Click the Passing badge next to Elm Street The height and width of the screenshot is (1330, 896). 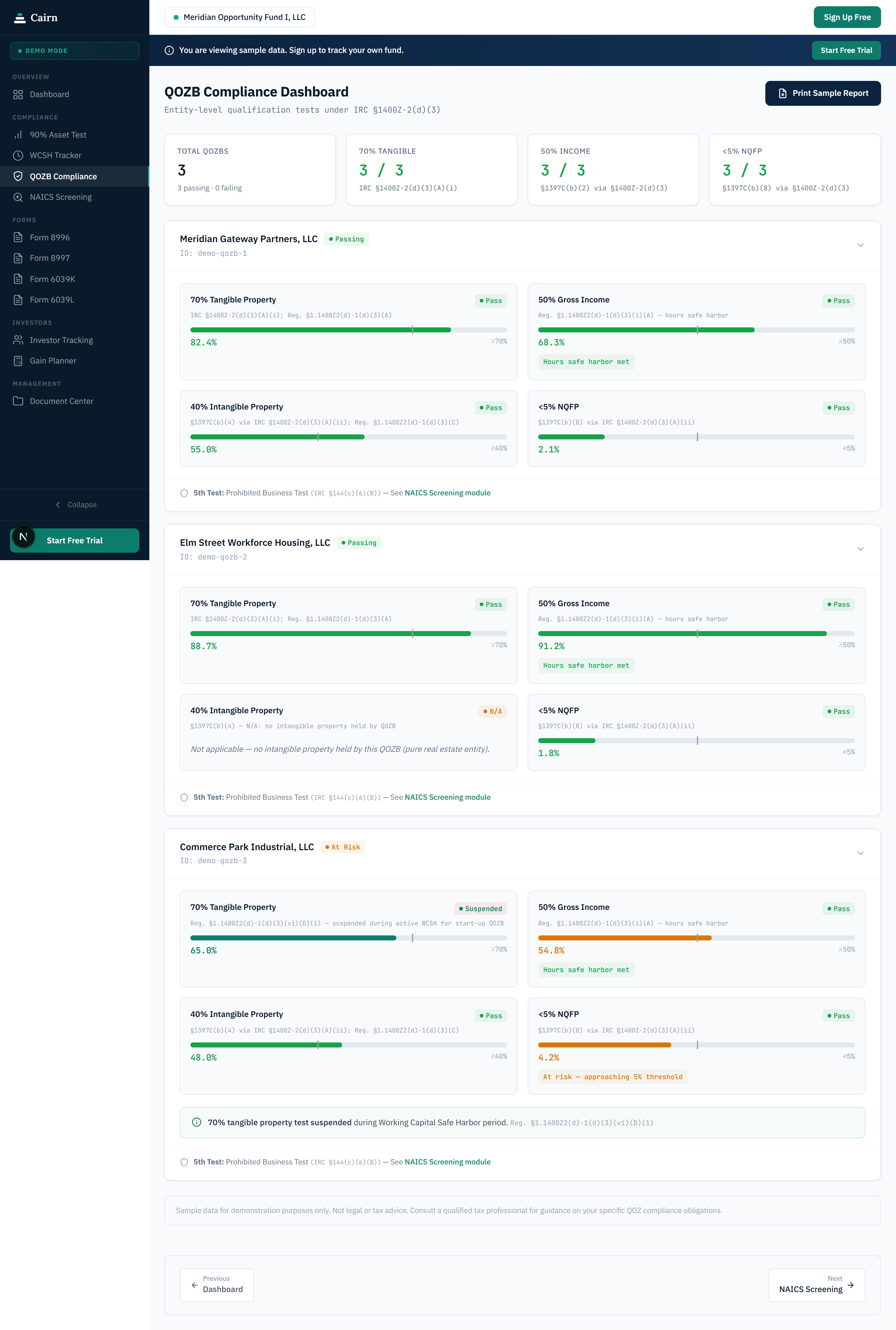[359, 543]
